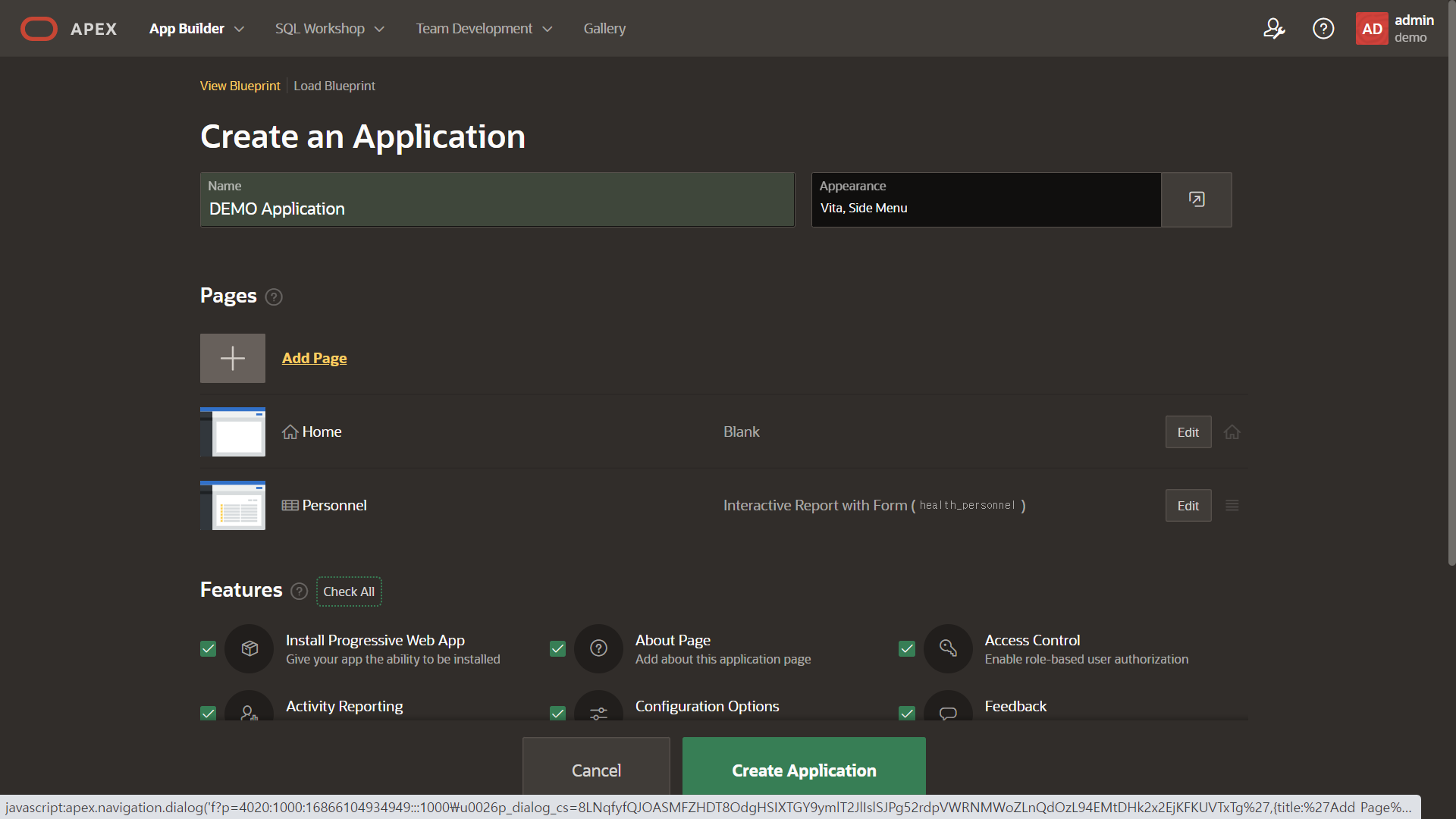This screenshot has height=819, width=1456.
Task: Click the Home page name
Action: click(x=322, y=432)
